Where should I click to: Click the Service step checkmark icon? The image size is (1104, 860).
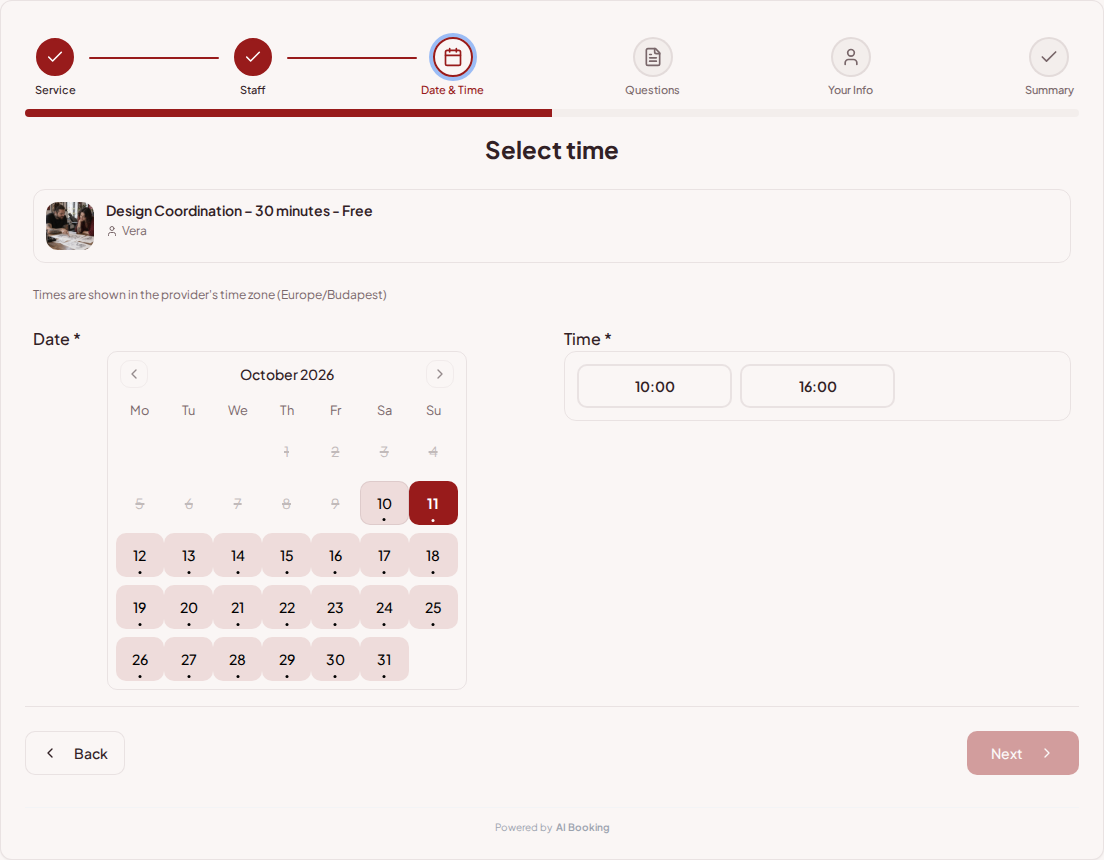[x=55, y=57]
